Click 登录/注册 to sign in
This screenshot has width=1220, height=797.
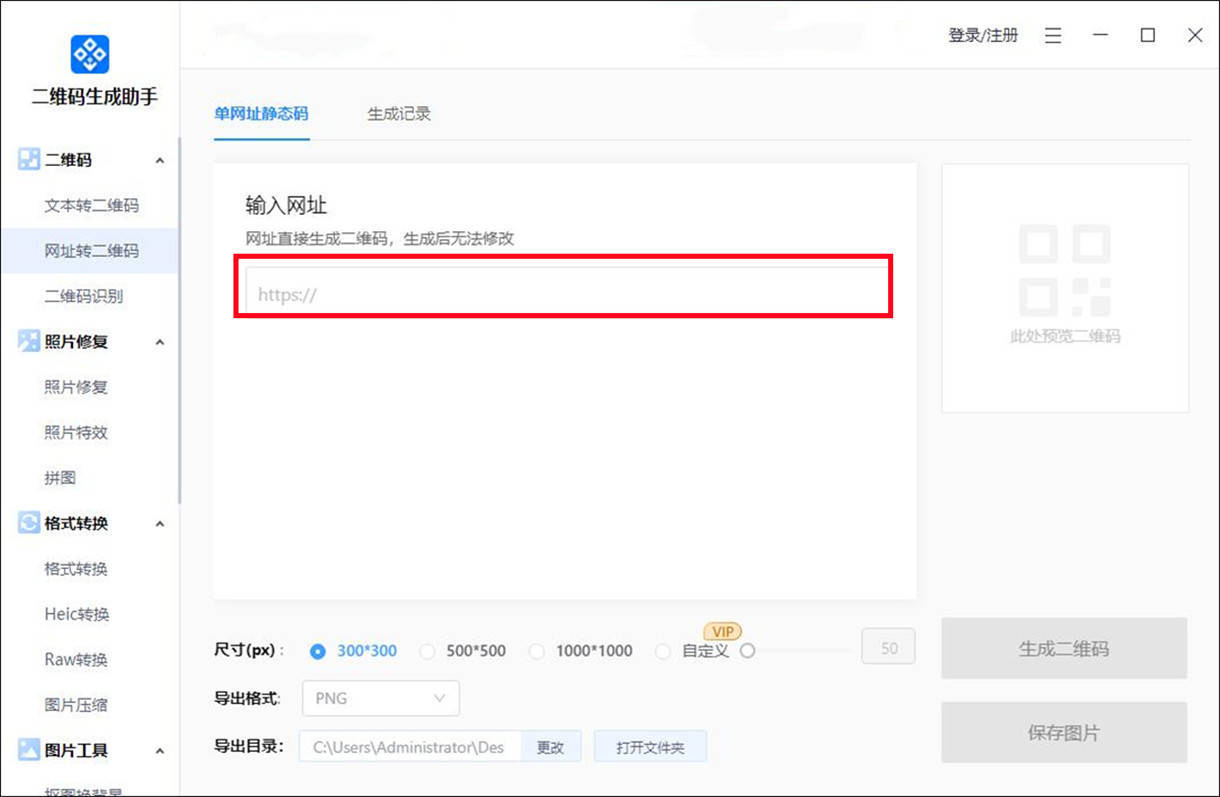coord(983,35)
